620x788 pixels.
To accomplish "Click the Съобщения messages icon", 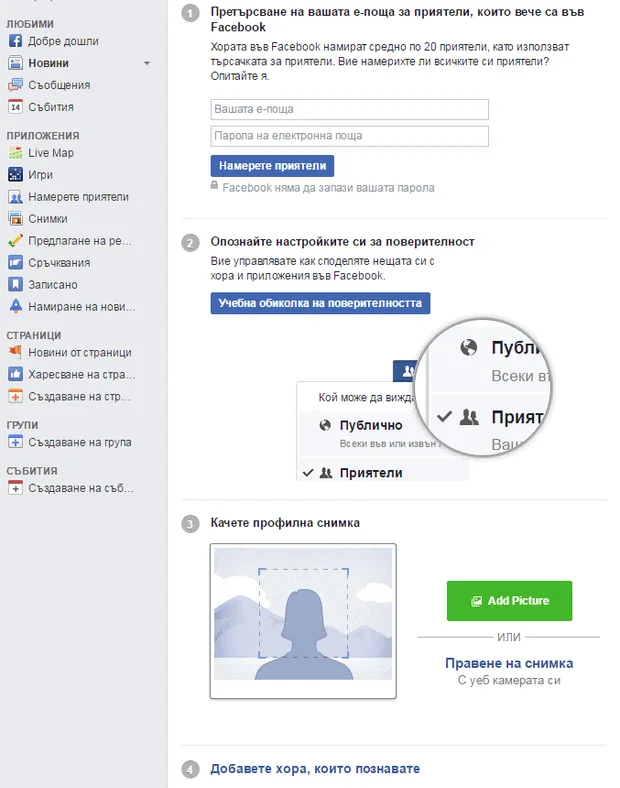I will tap(16, 85).
